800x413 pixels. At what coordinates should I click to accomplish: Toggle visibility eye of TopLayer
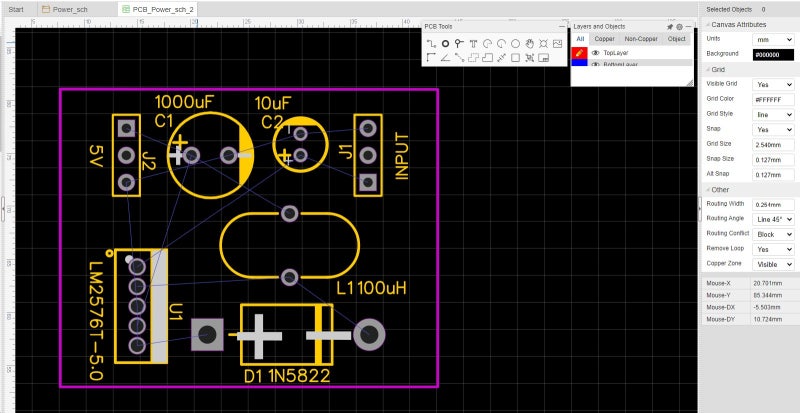[595, 53]
